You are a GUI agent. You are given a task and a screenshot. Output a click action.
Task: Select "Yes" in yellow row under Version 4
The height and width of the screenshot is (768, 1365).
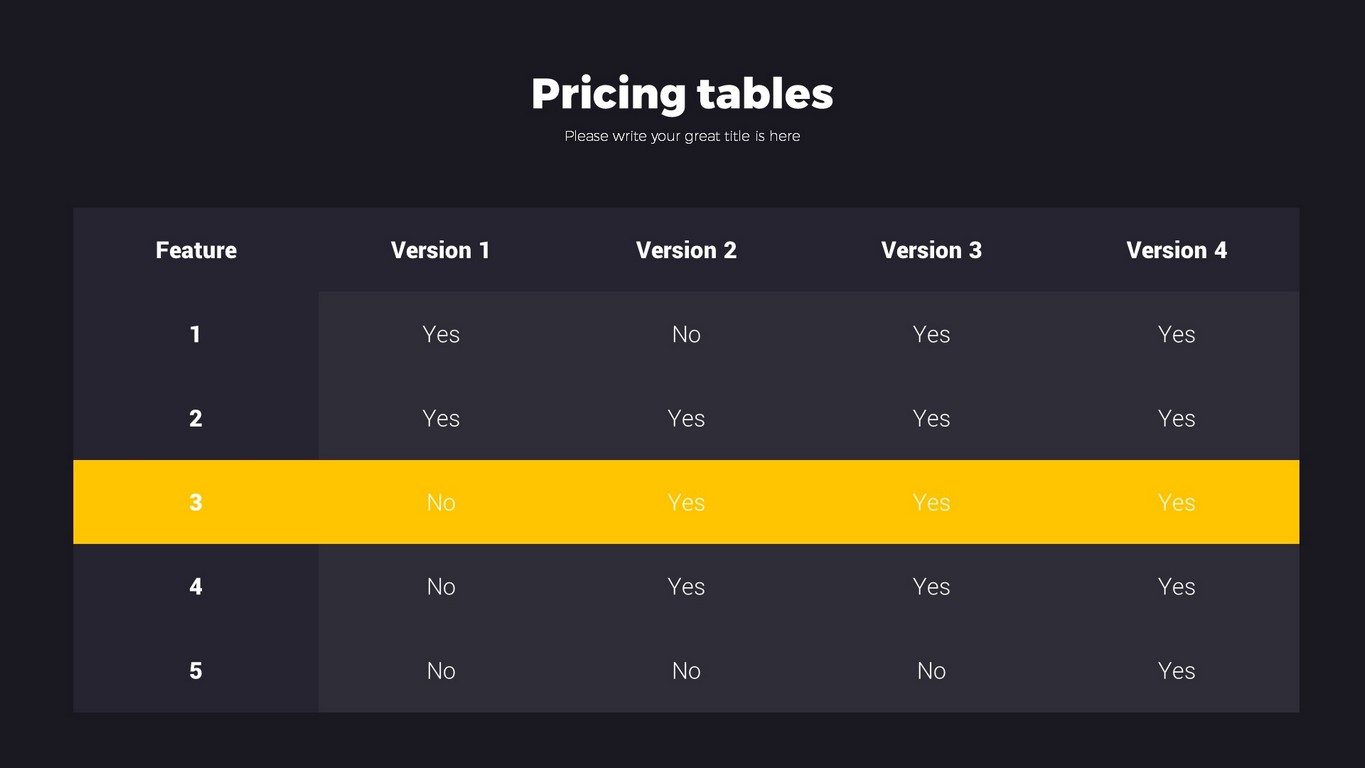coord(1176,502)
